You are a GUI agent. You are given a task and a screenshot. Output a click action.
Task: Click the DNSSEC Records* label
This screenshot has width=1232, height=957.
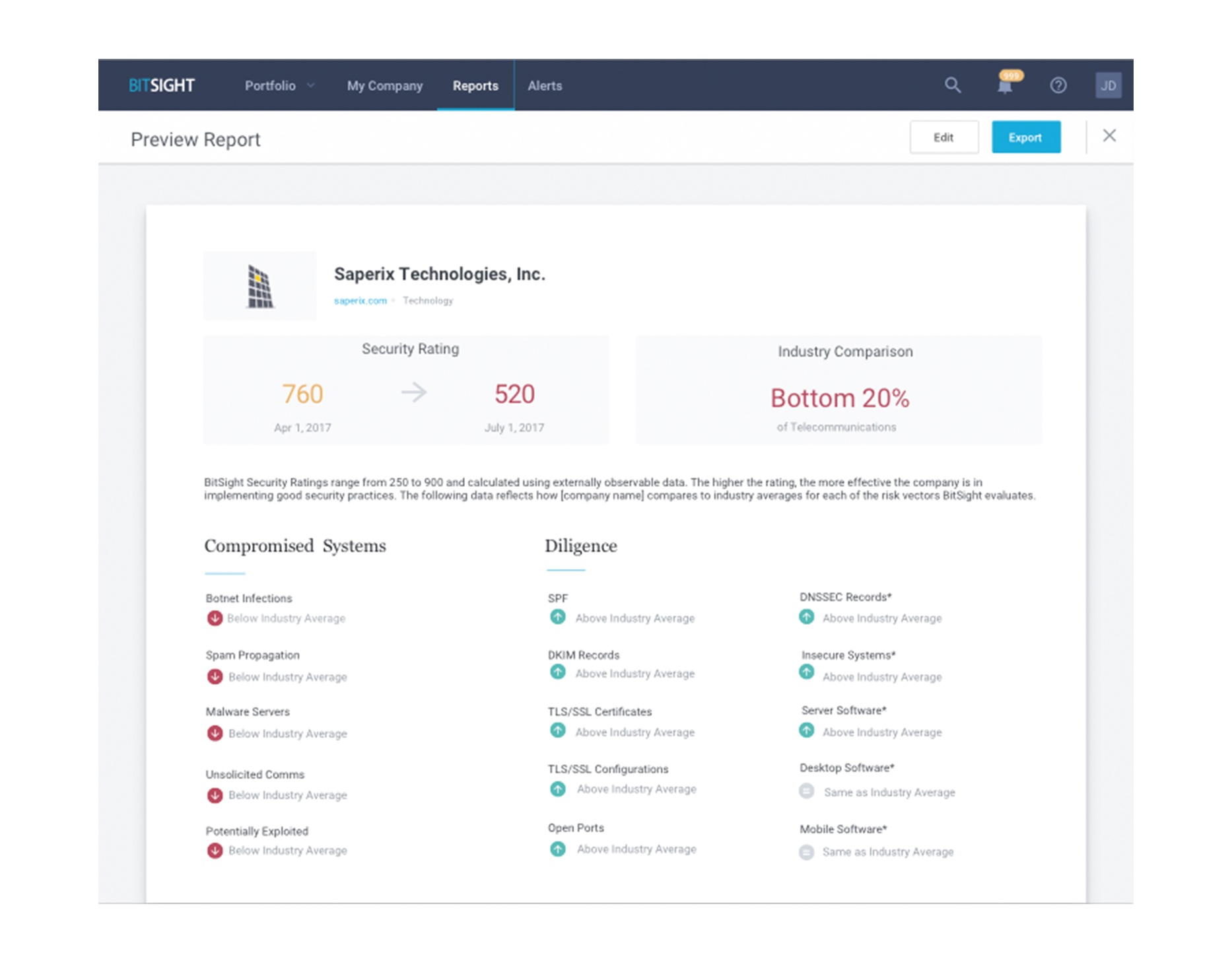[x=846, y=597]
